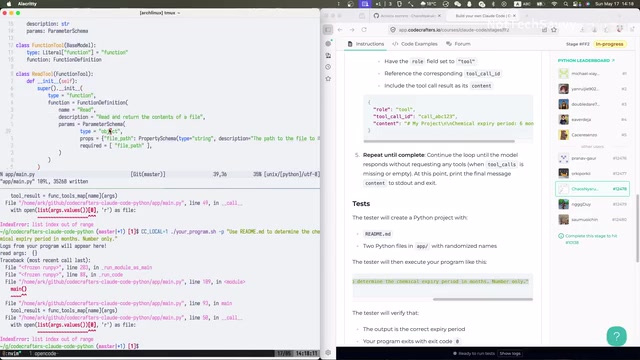
Task: Select leaderboard user saumusichin
Action: 592,220
